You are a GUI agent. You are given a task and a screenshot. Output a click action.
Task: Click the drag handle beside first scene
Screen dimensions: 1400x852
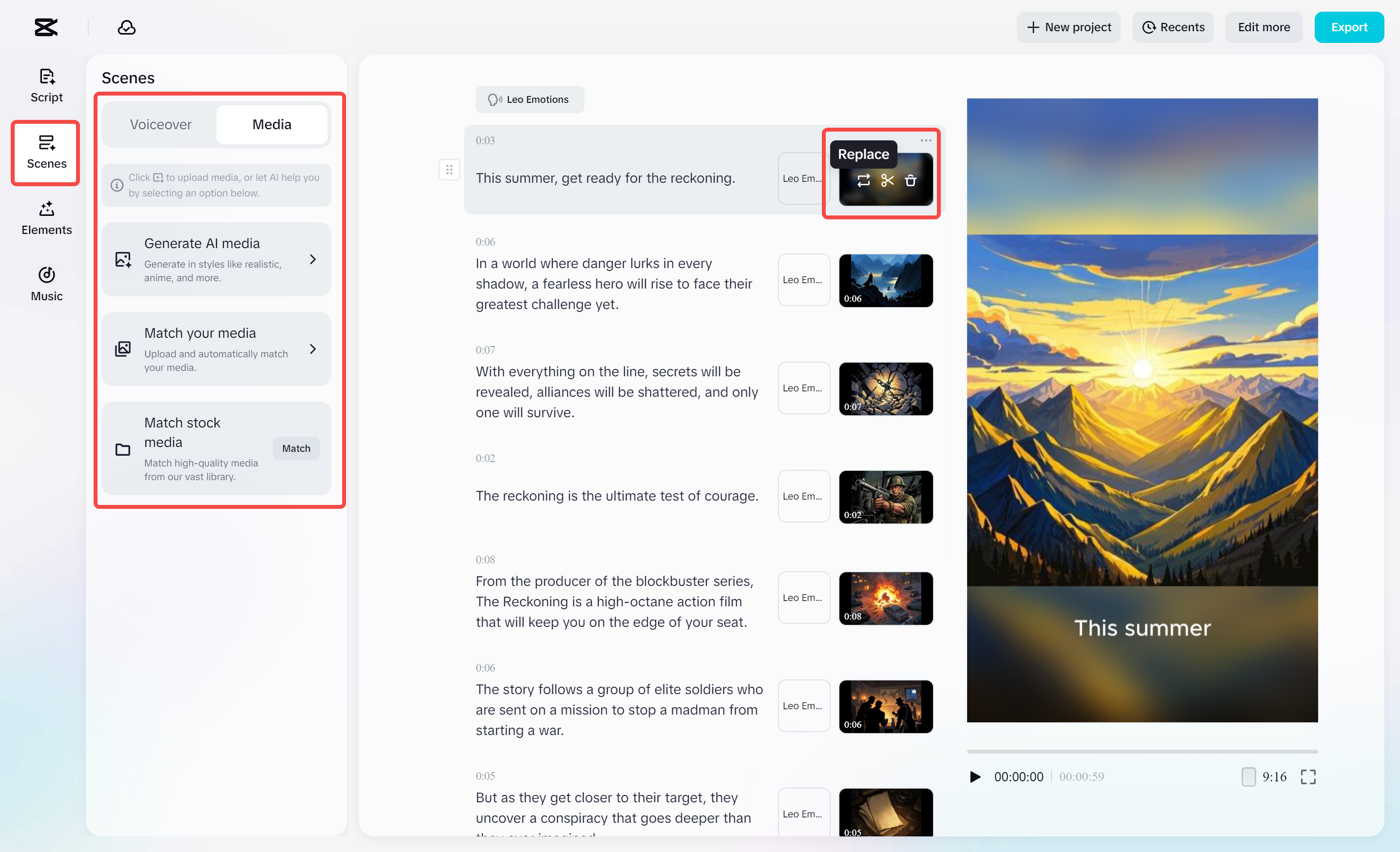[449, 169]
